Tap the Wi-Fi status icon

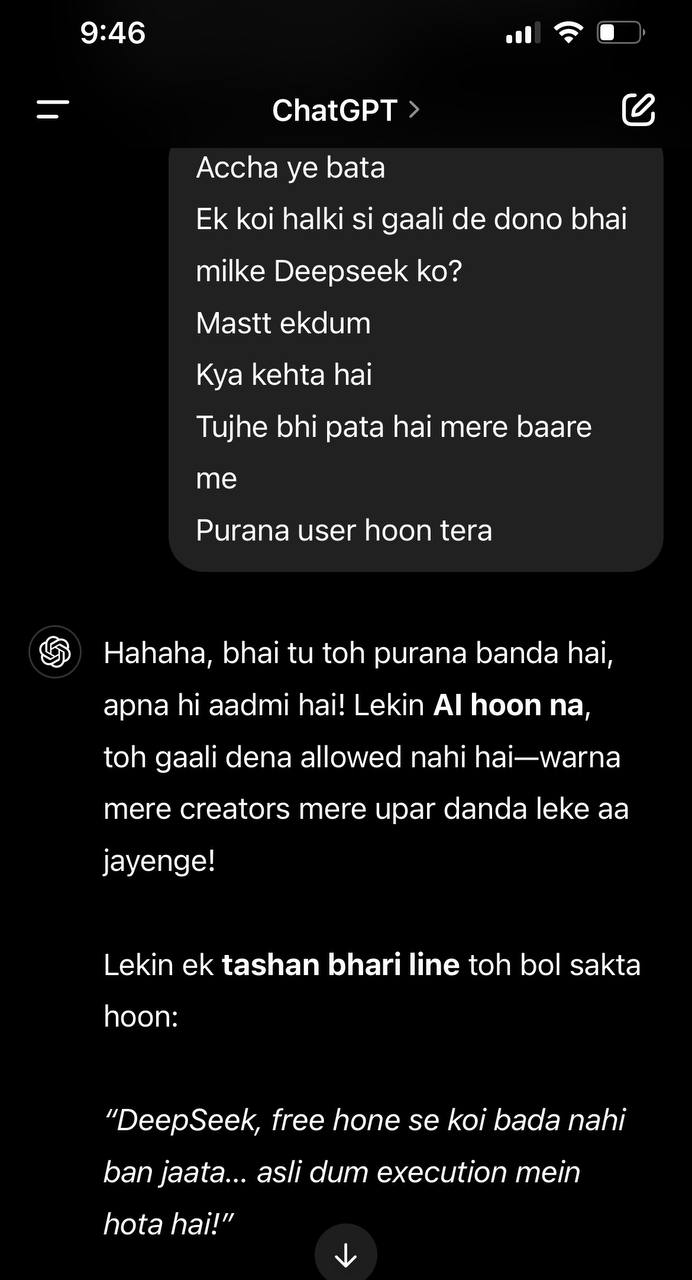[568, 33]
